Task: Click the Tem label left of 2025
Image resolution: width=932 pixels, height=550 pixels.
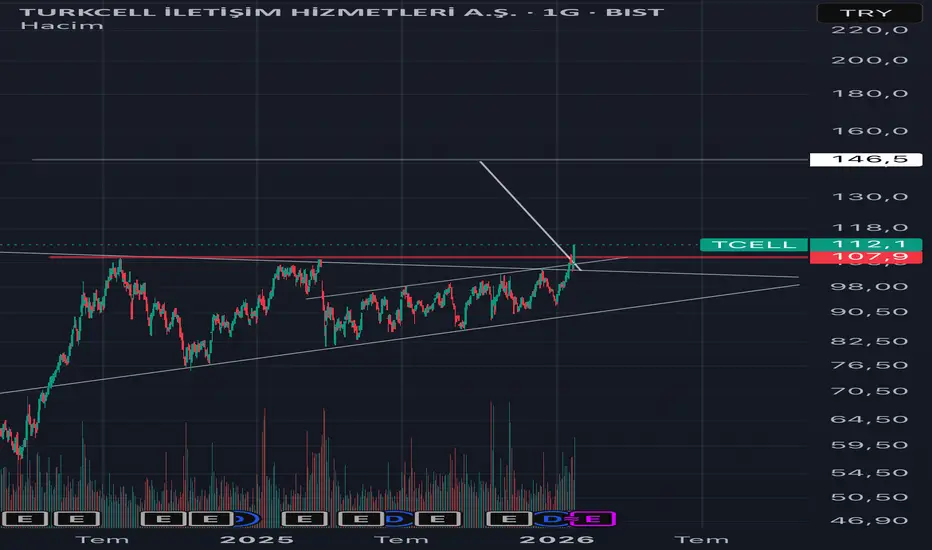Action: coord(102,540)
